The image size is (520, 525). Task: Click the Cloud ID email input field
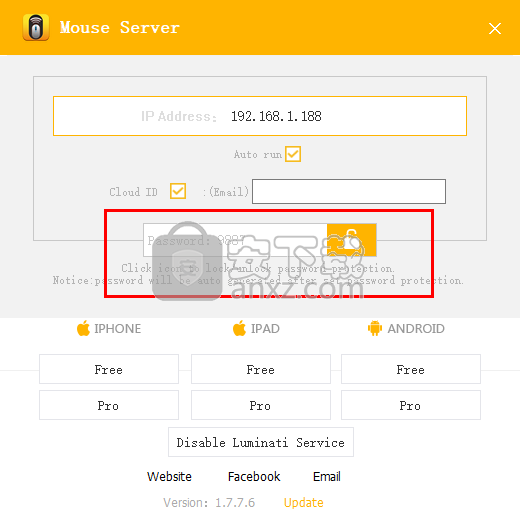tap(349, 191)
